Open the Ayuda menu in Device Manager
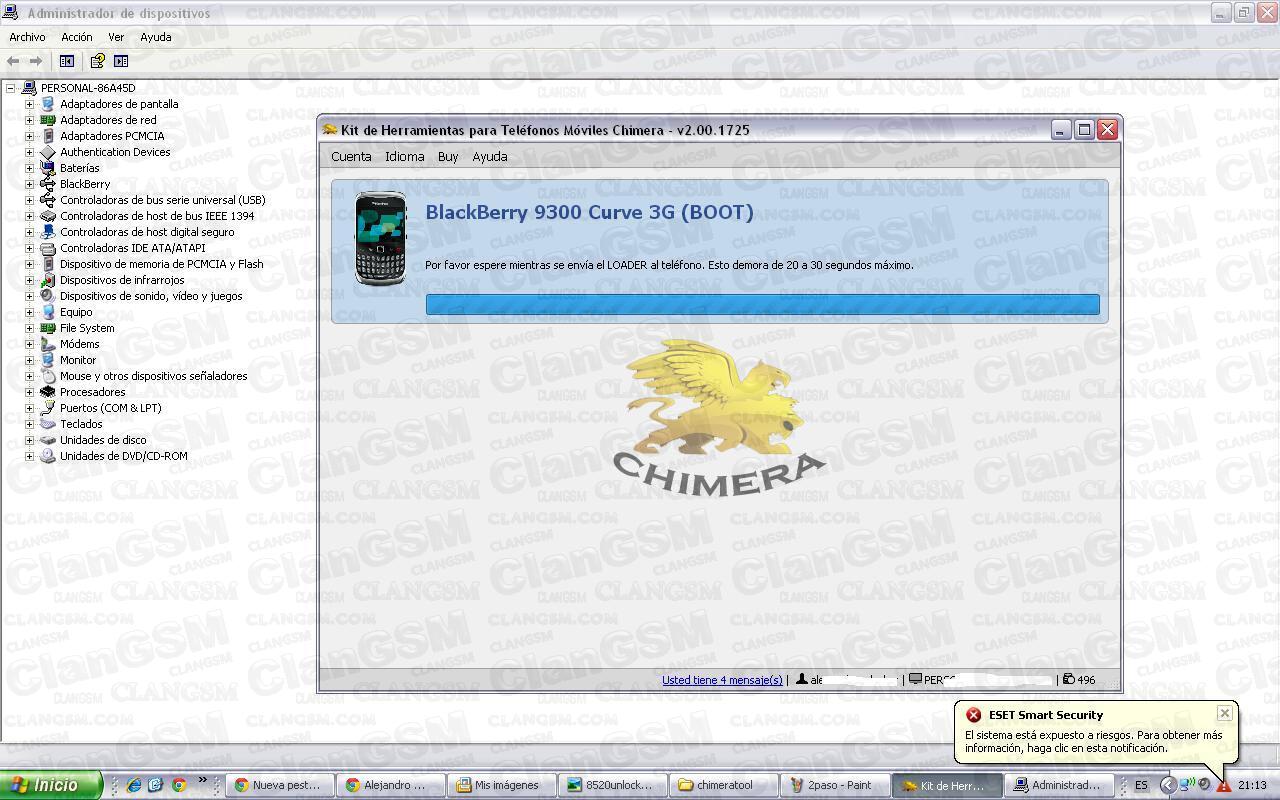 tap(155, 37)
